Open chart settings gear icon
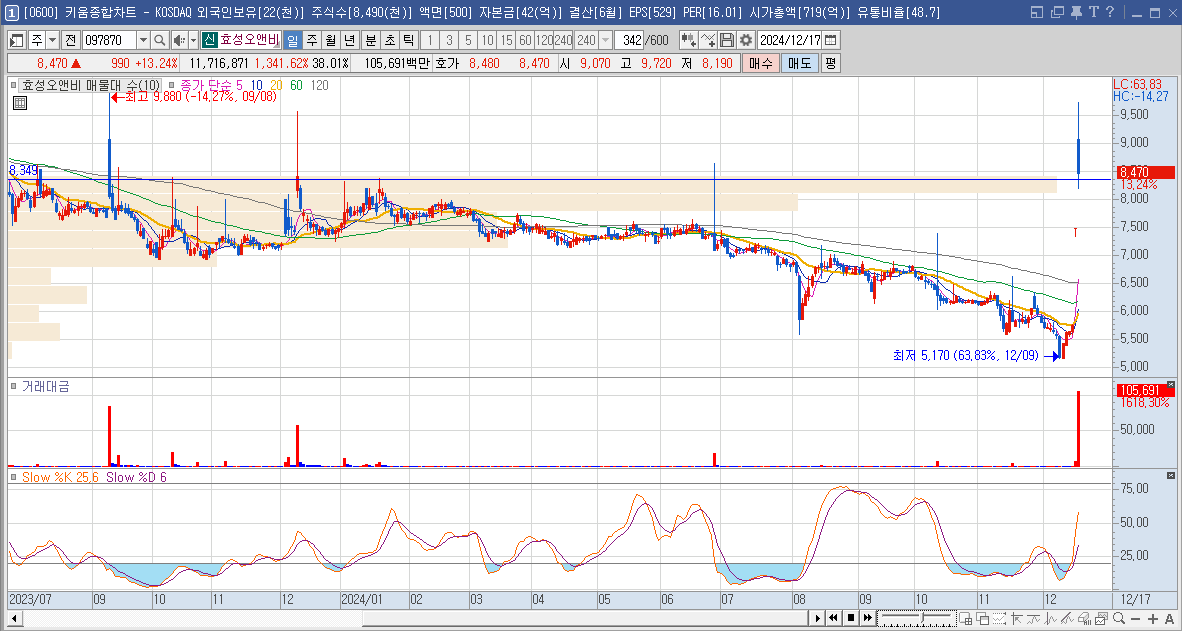Image resolution: width=1182 pixels, height=631 pixels. (746, 40)
